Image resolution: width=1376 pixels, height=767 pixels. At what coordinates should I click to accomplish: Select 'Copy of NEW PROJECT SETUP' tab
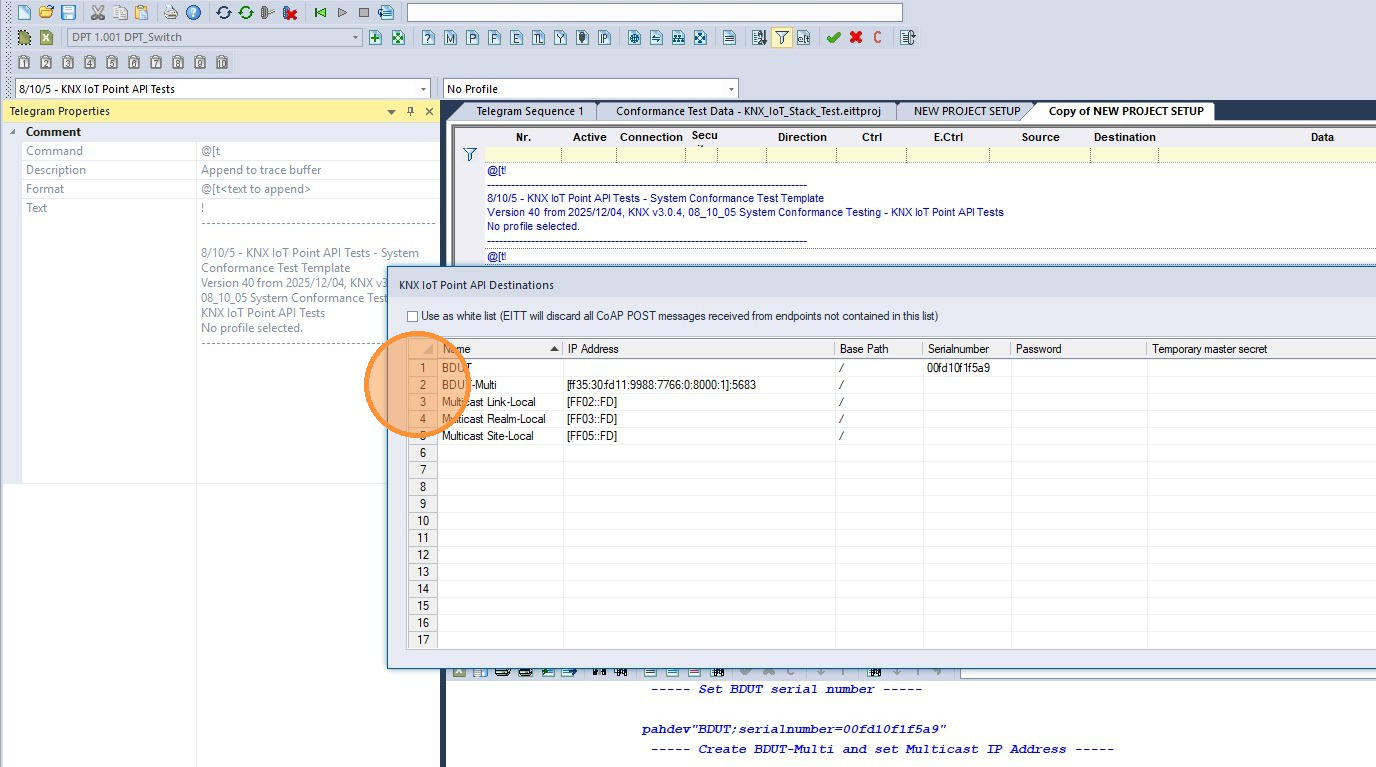[x=1126, y=111]
